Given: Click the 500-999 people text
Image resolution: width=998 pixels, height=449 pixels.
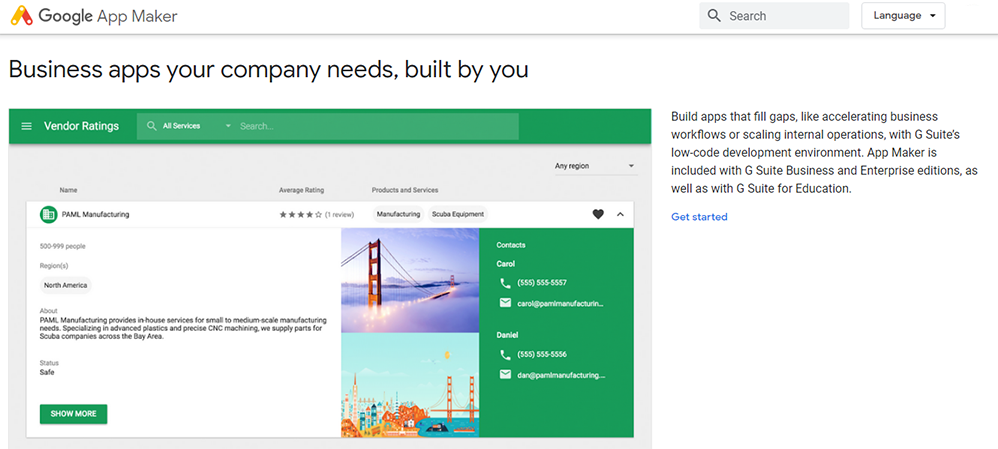Looking at the screenshot, I should pyautogui.click(x=62, y=246).
